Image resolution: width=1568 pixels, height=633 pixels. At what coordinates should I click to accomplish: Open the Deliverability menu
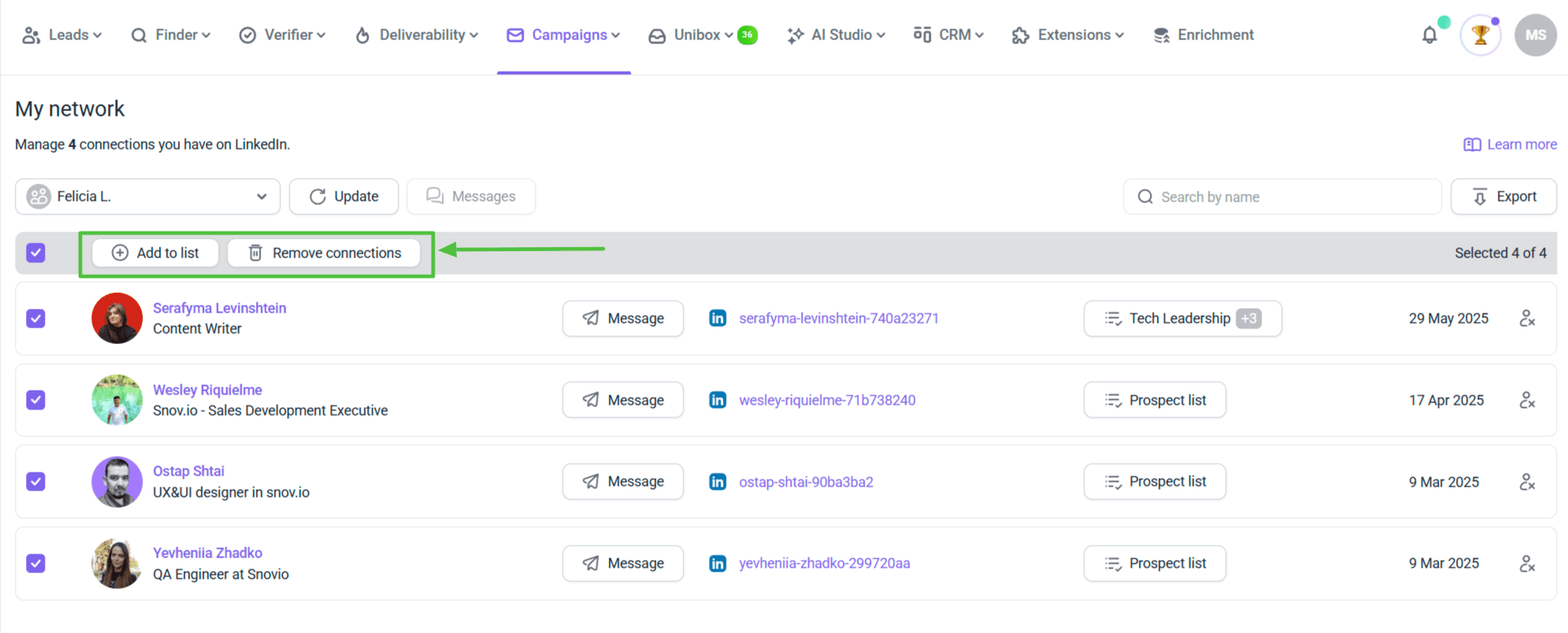417,35
